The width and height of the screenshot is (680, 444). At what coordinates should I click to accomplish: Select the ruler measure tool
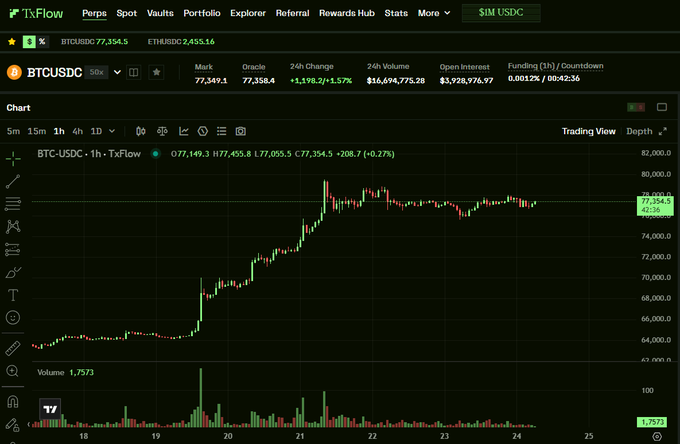[13, 348]
